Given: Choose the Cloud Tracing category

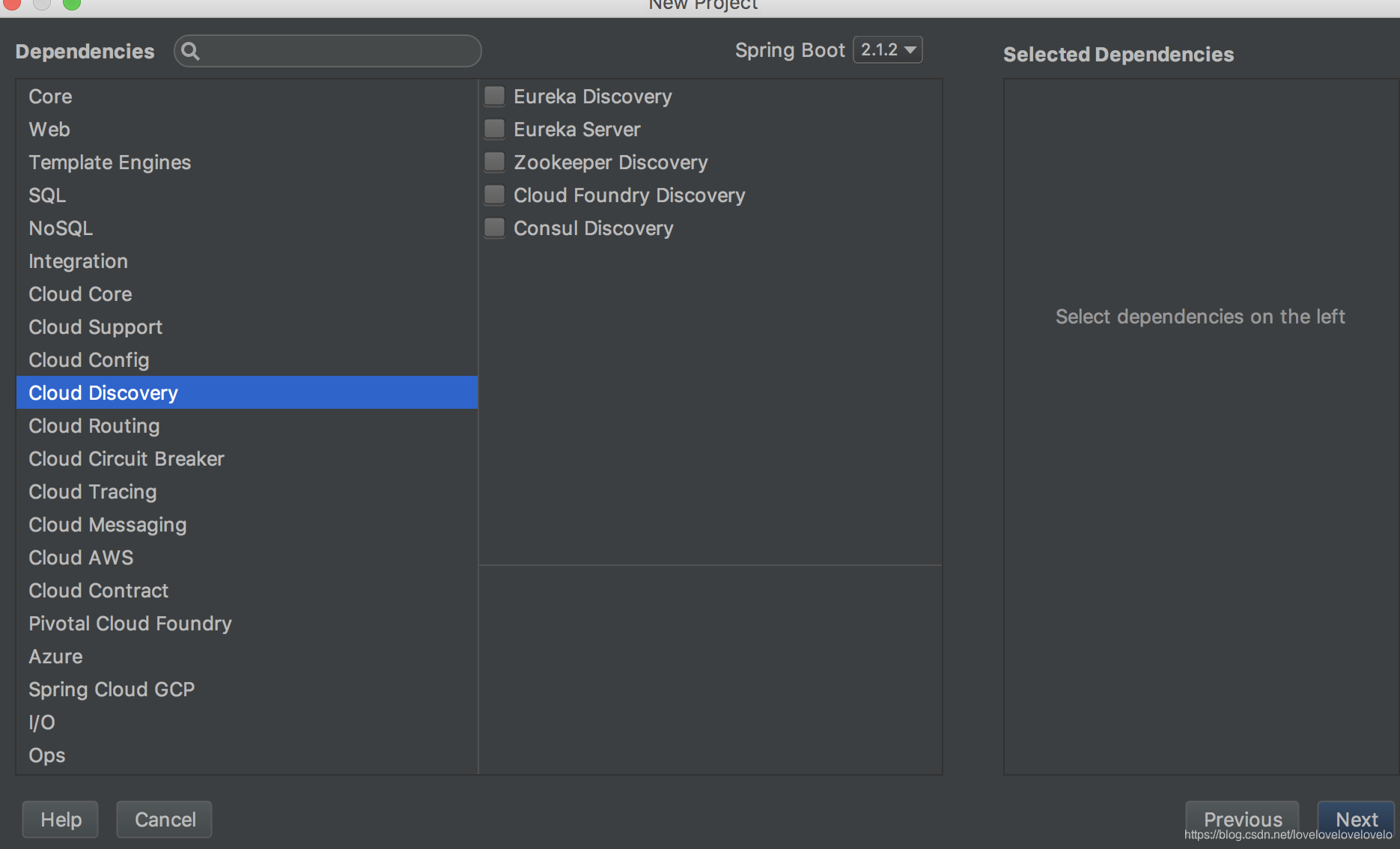Looking at the screenshot, I should pos(247,492).
